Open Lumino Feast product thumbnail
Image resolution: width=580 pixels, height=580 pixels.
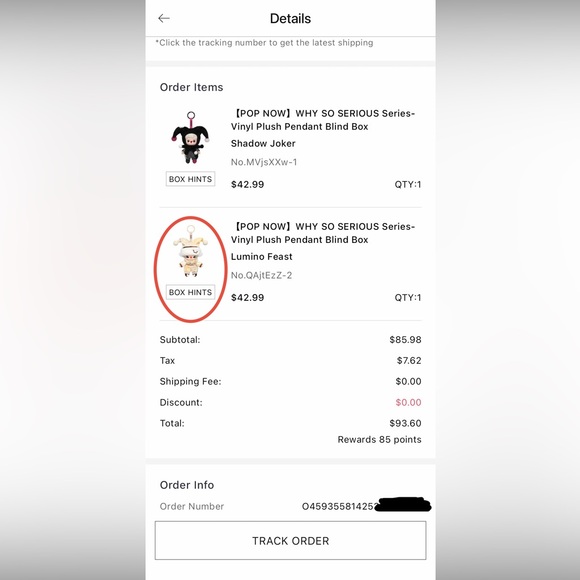190,251
